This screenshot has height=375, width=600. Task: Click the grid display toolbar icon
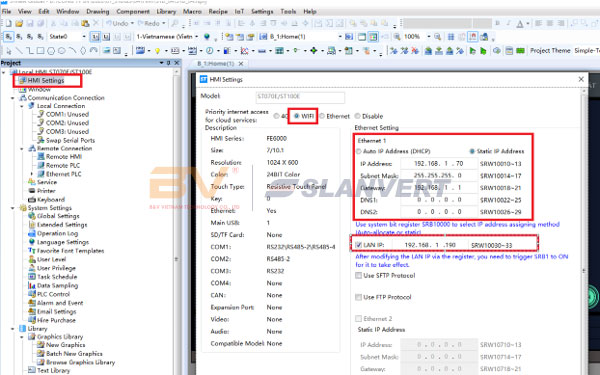pos(451,37)
